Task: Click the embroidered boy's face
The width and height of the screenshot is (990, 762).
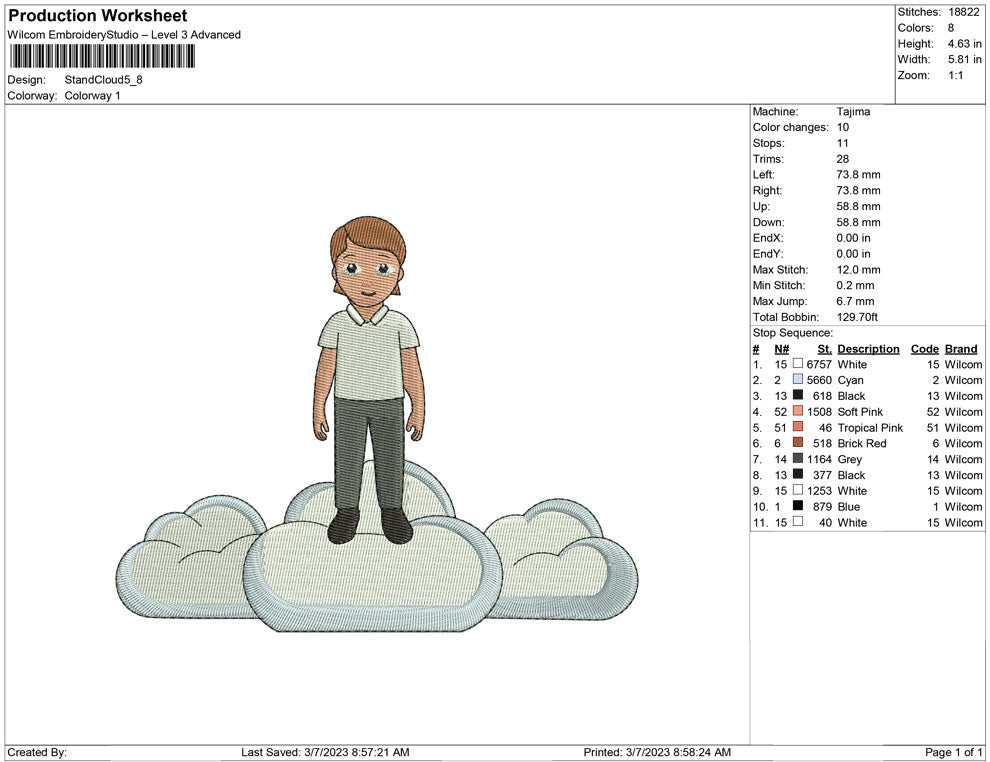Action: (367, 268)
